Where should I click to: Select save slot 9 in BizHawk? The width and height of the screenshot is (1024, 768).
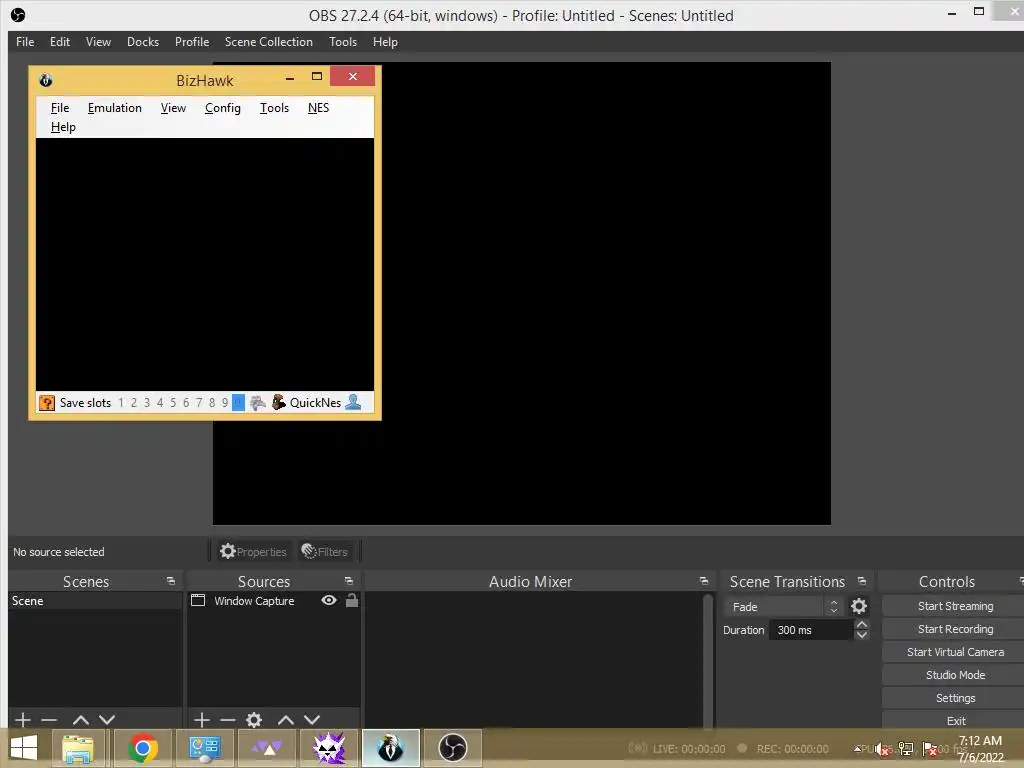225,402
